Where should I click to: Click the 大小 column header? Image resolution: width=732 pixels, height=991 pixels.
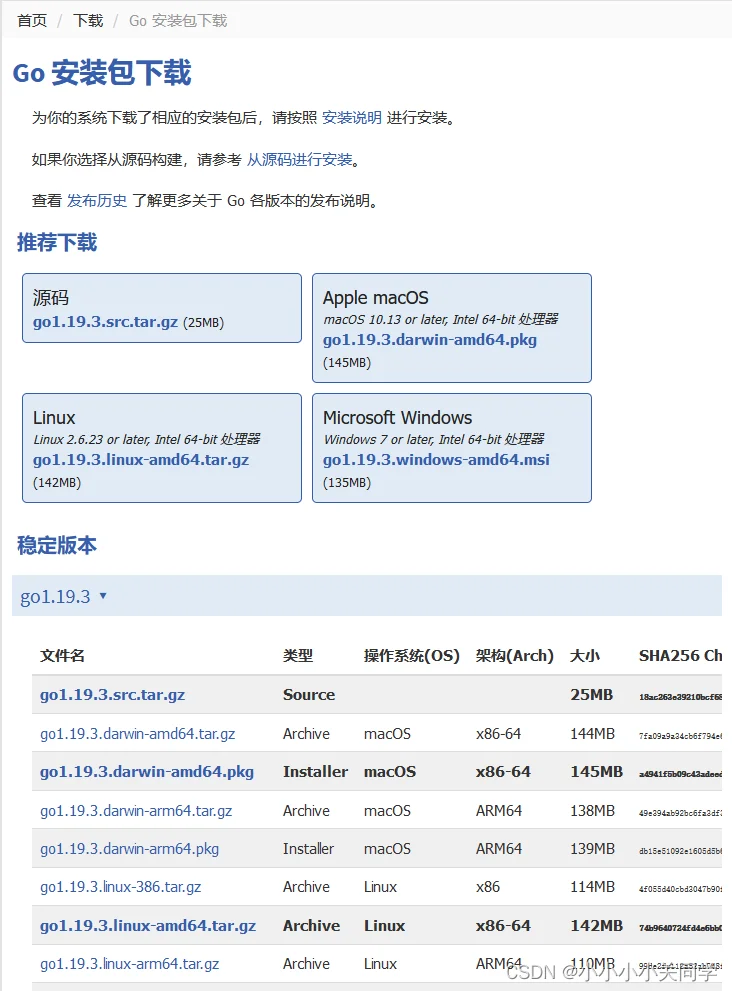(585, 656)
